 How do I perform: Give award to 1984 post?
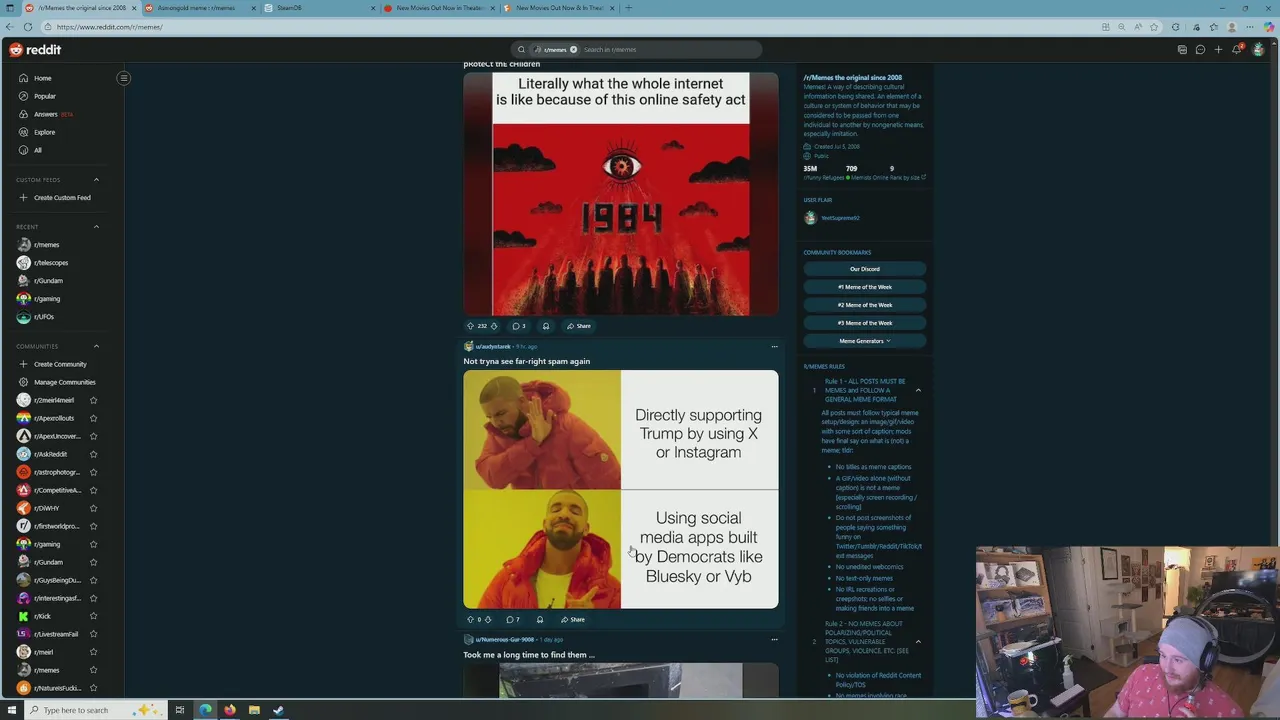(x=546, y=326)
